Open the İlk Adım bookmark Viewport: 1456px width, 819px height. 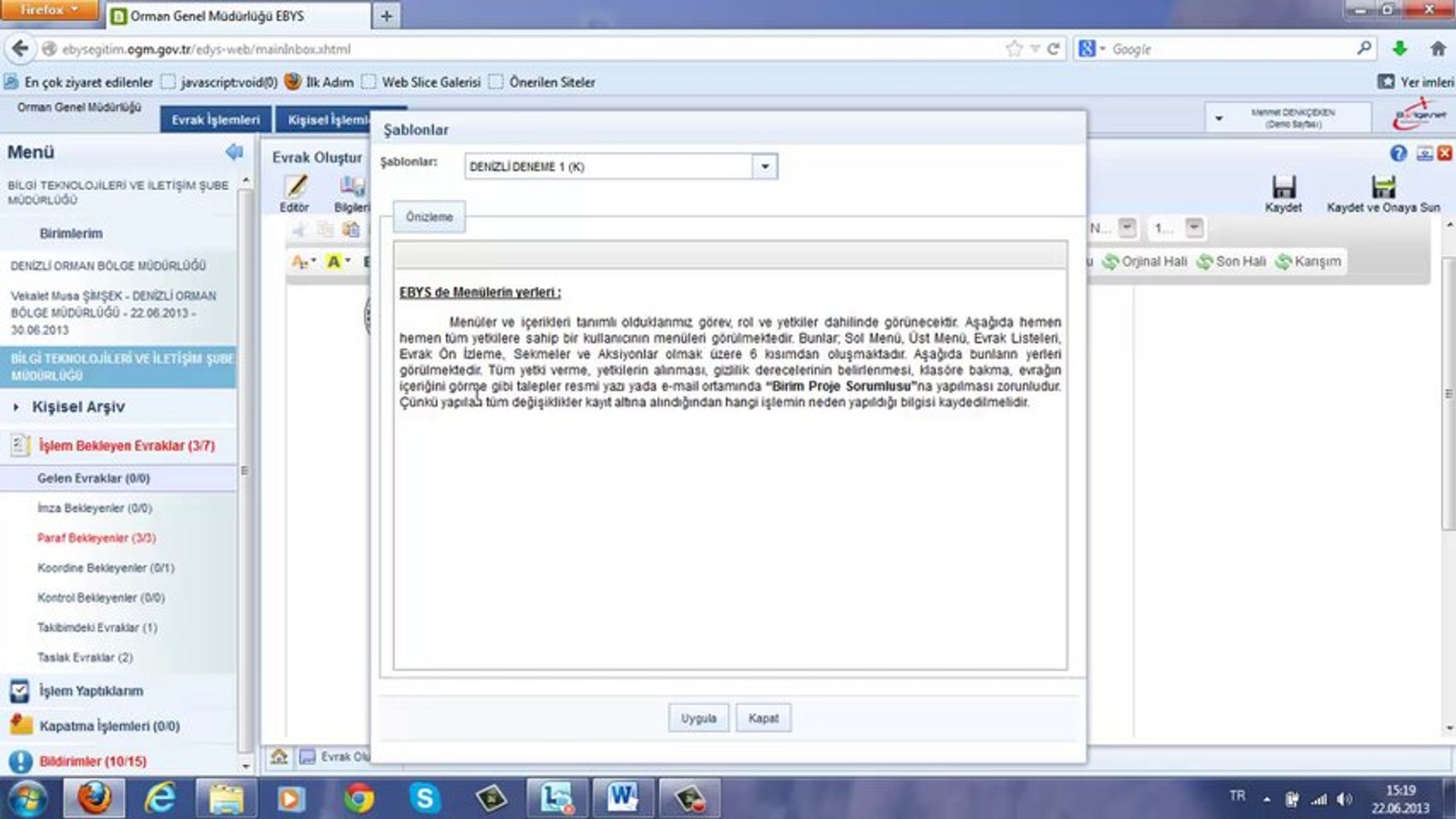pyautogui.click(x=319, y=82)
